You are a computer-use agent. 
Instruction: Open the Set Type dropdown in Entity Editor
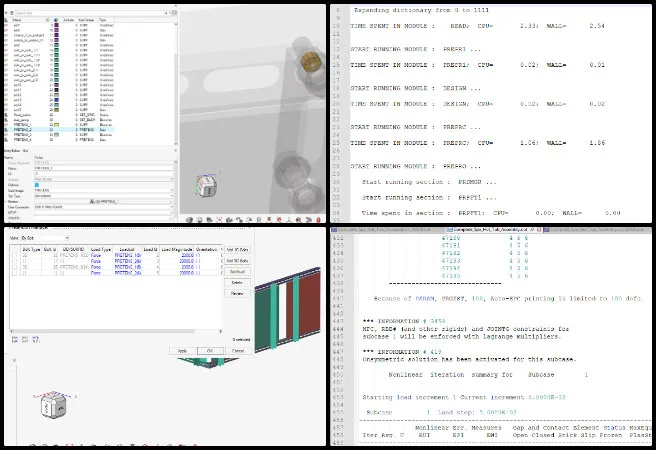click(x=100, y=195)
